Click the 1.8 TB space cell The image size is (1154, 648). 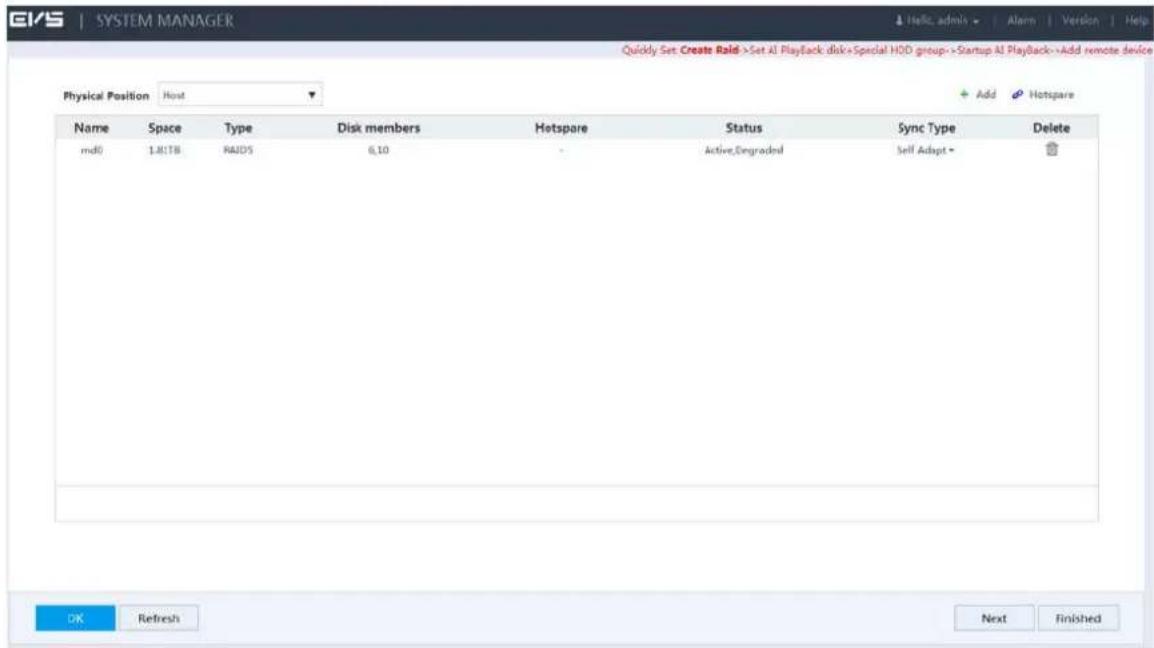164,150
